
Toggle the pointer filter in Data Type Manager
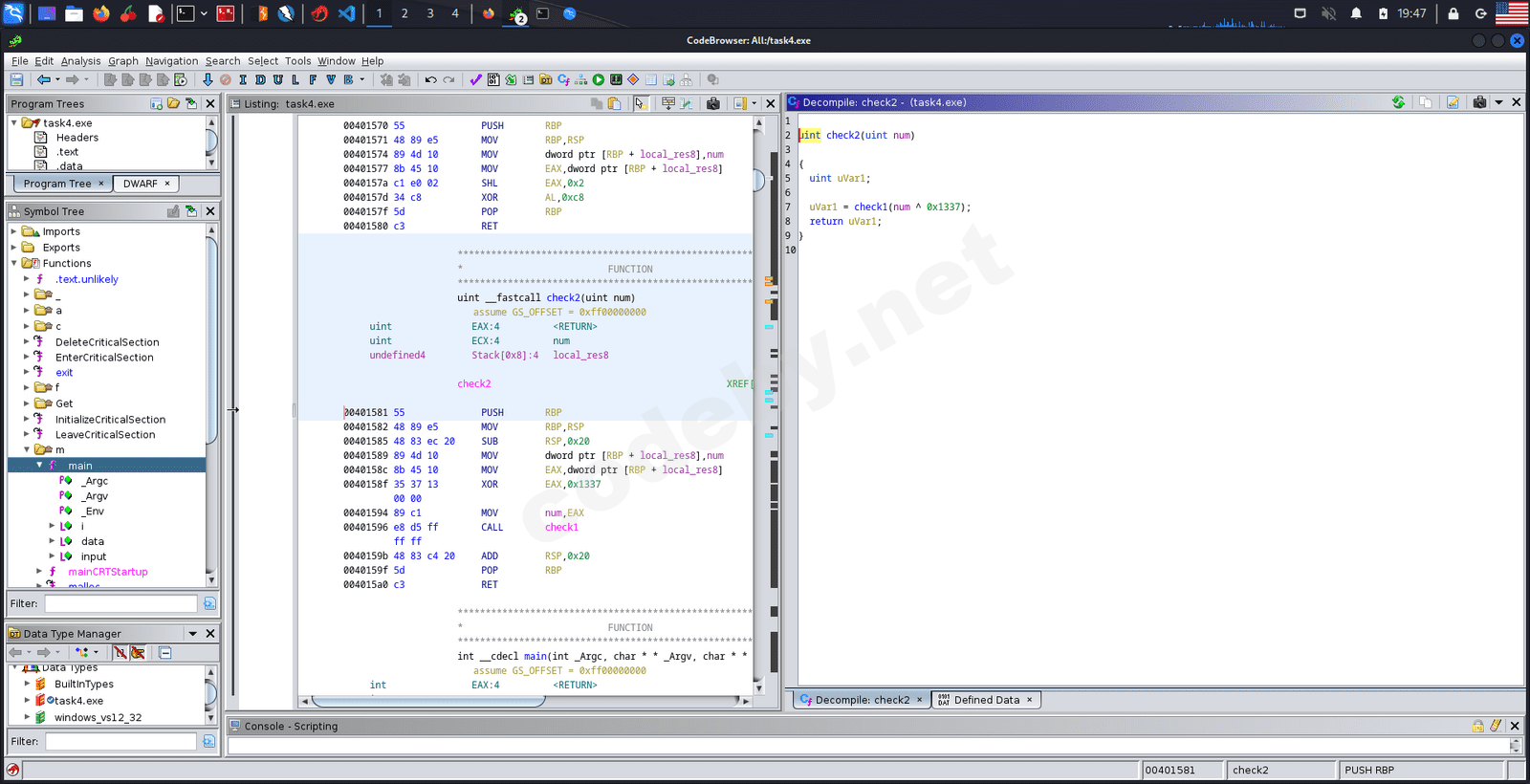138,652
